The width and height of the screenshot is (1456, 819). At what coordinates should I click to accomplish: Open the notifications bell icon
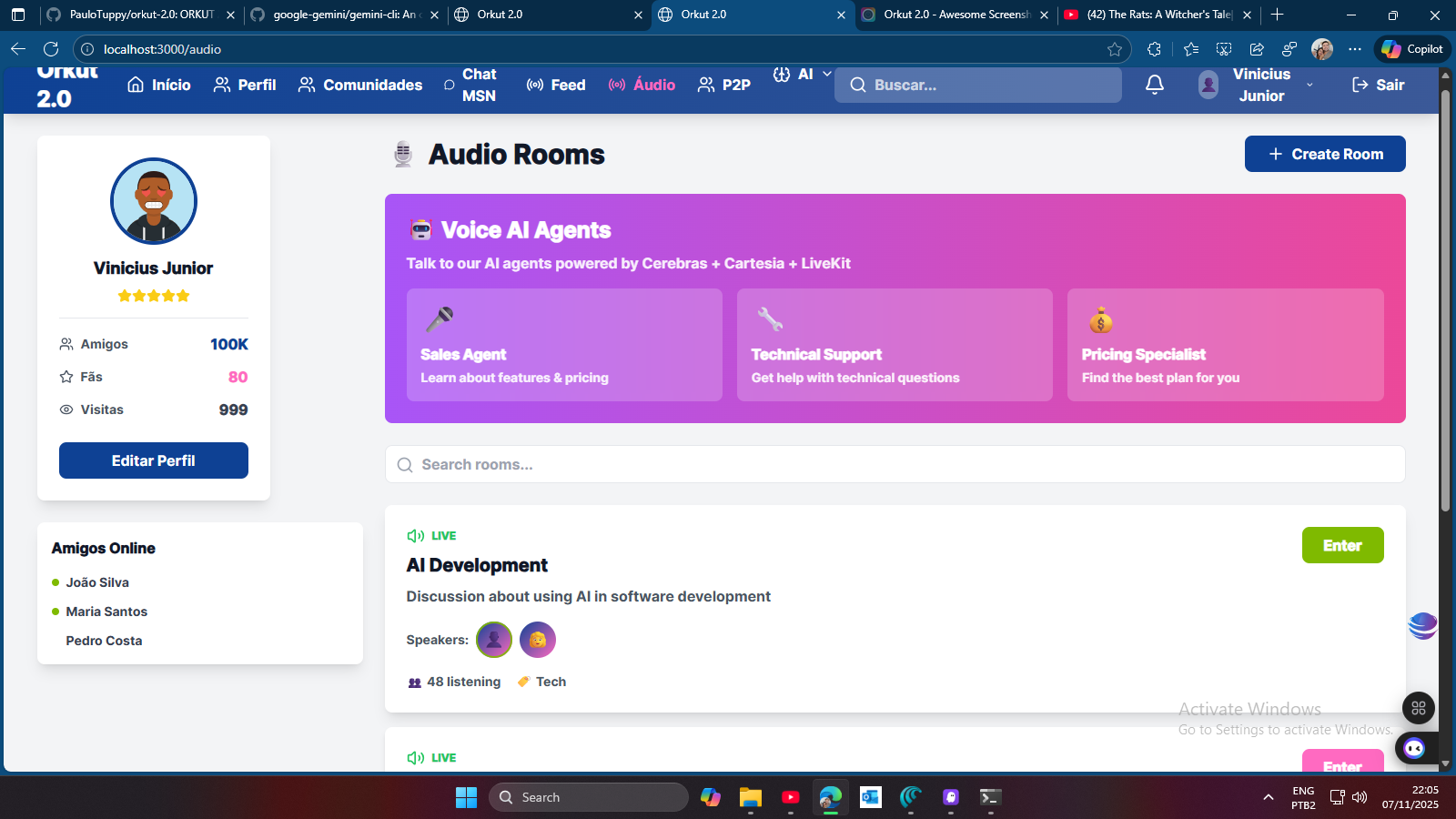click(1154, 85)
